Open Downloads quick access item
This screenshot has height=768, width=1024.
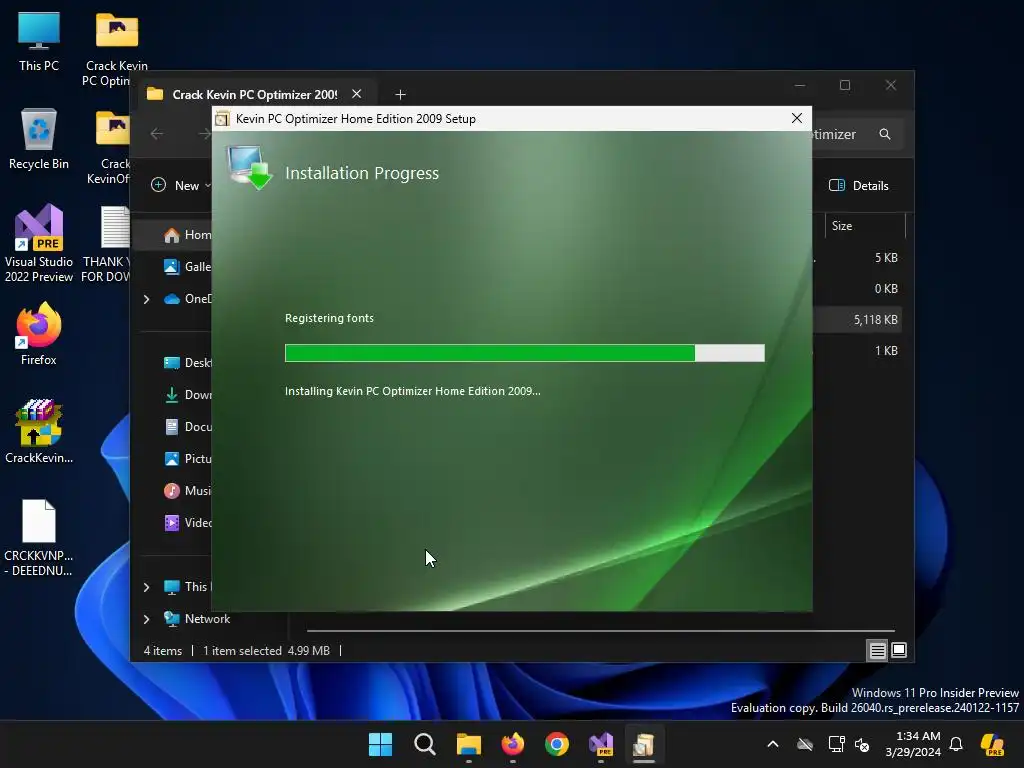(187, 394)
